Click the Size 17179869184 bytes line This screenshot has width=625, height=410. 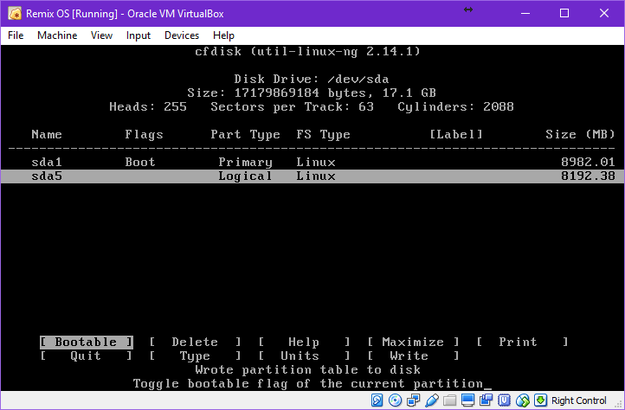click(x=311, y=93)
